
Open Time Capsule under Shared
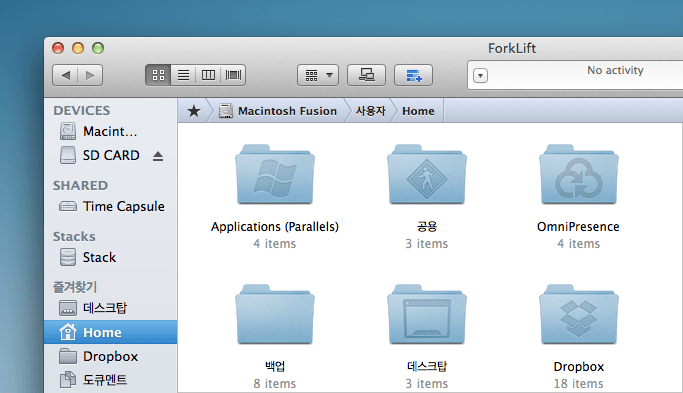pyautogui.click(x=111, y=206)
